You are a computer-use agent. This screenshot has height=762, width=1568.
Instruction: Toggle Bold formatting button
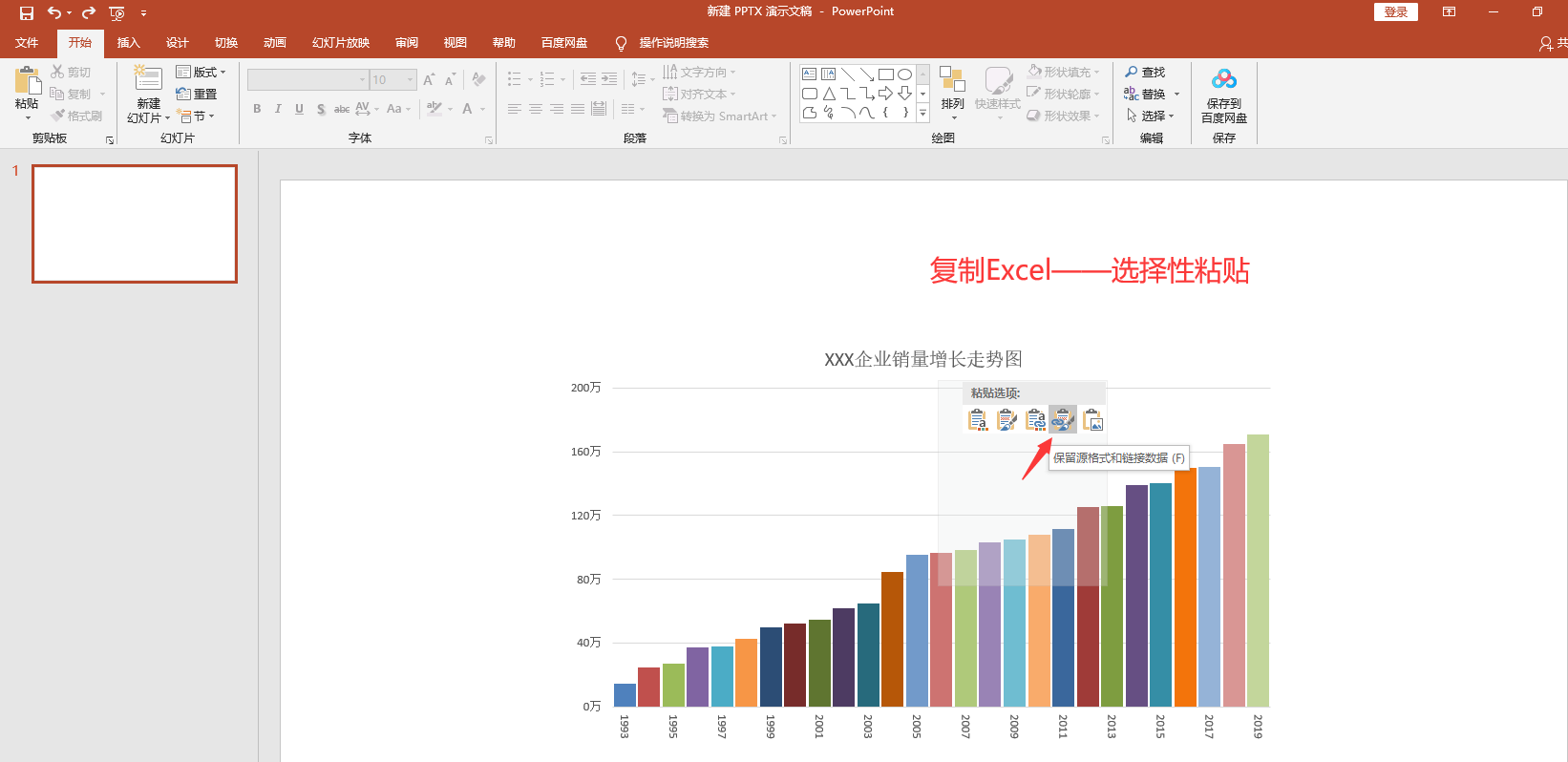257,109
